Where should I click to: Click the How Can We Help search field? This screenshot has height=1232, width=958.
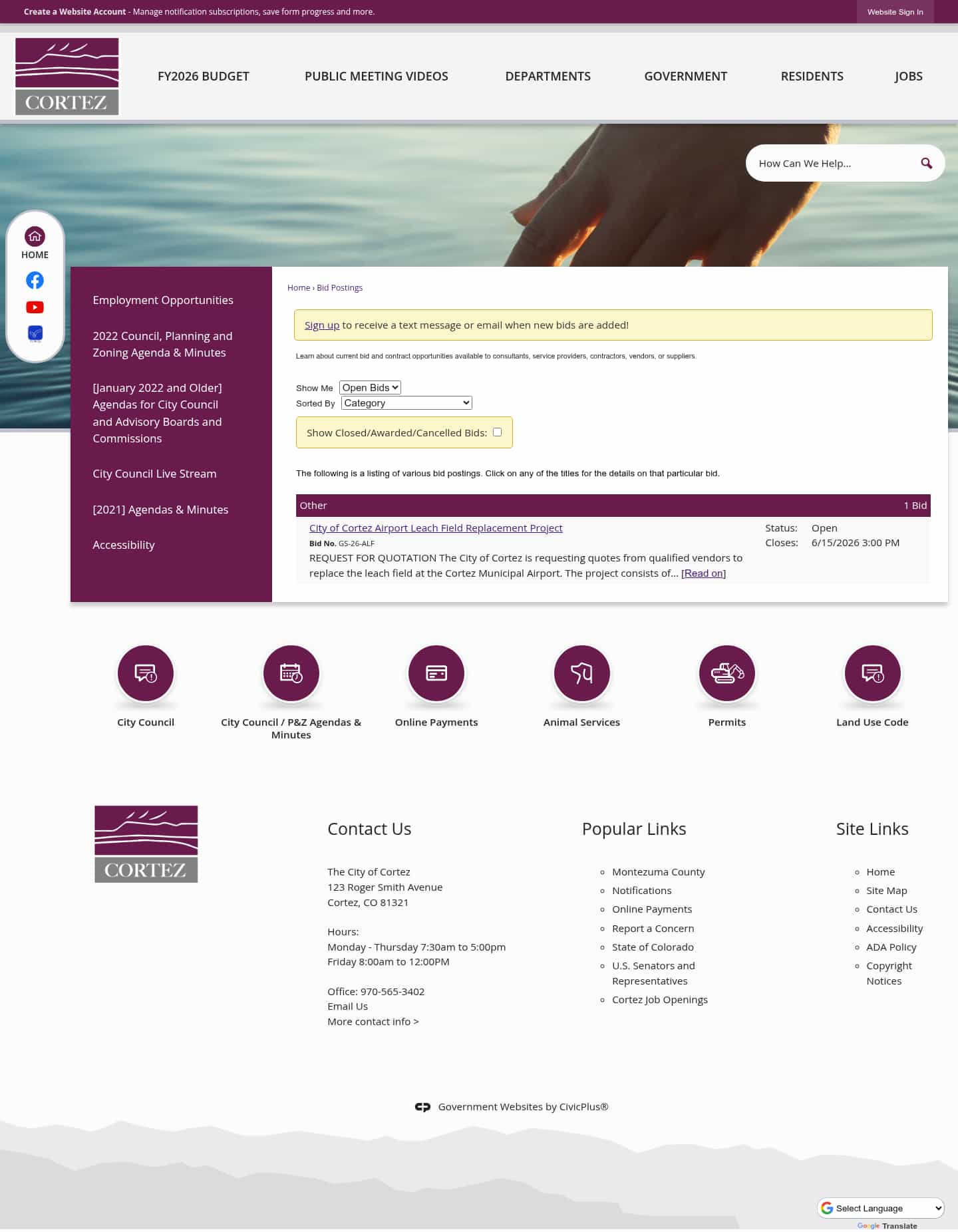[833, 164]
